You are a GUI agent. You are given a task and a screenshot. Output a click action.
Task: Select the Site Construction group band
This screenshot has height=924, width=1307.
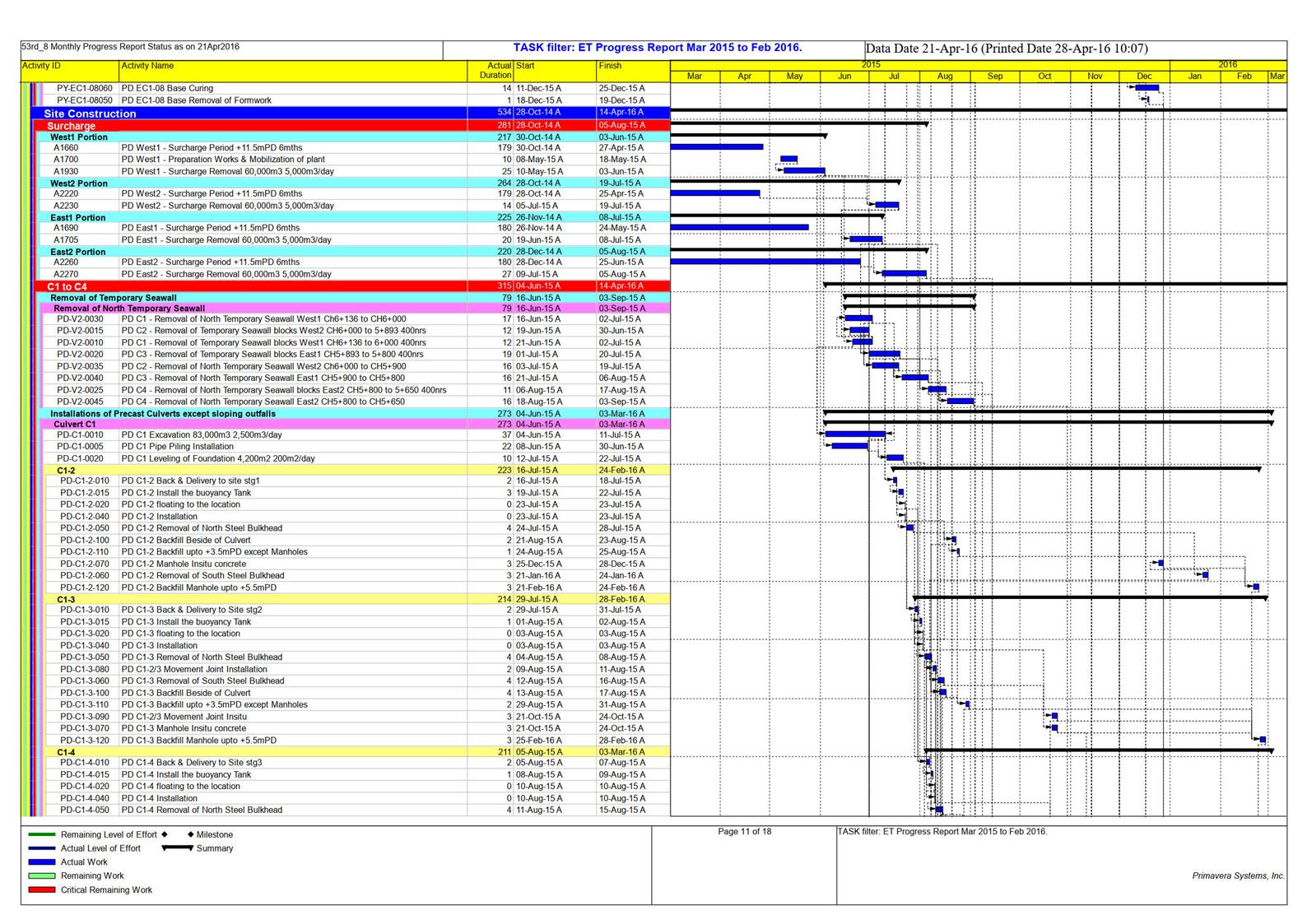pyautogui.click(x=352, y=113)
